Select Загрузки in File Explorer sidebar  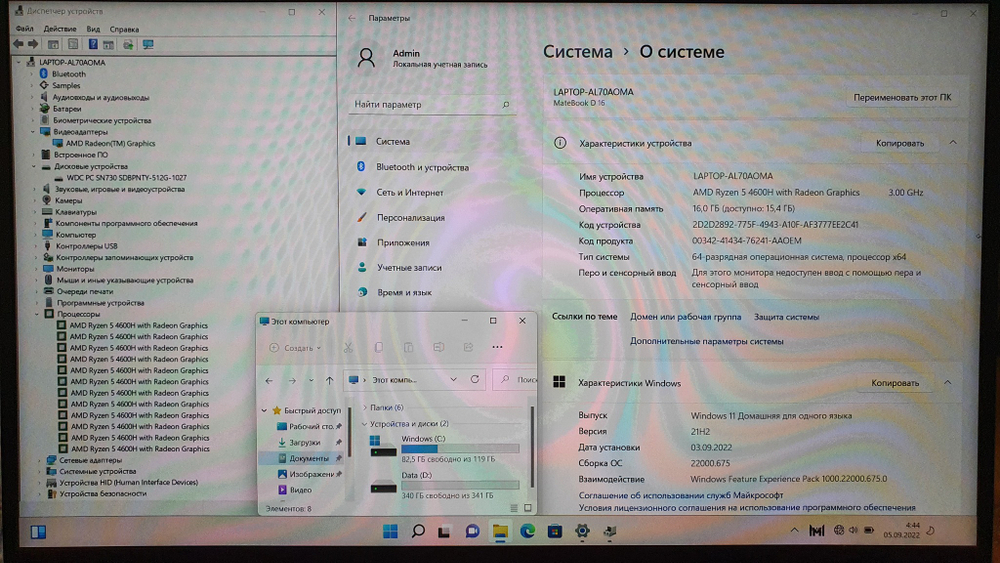coord(304,442)
